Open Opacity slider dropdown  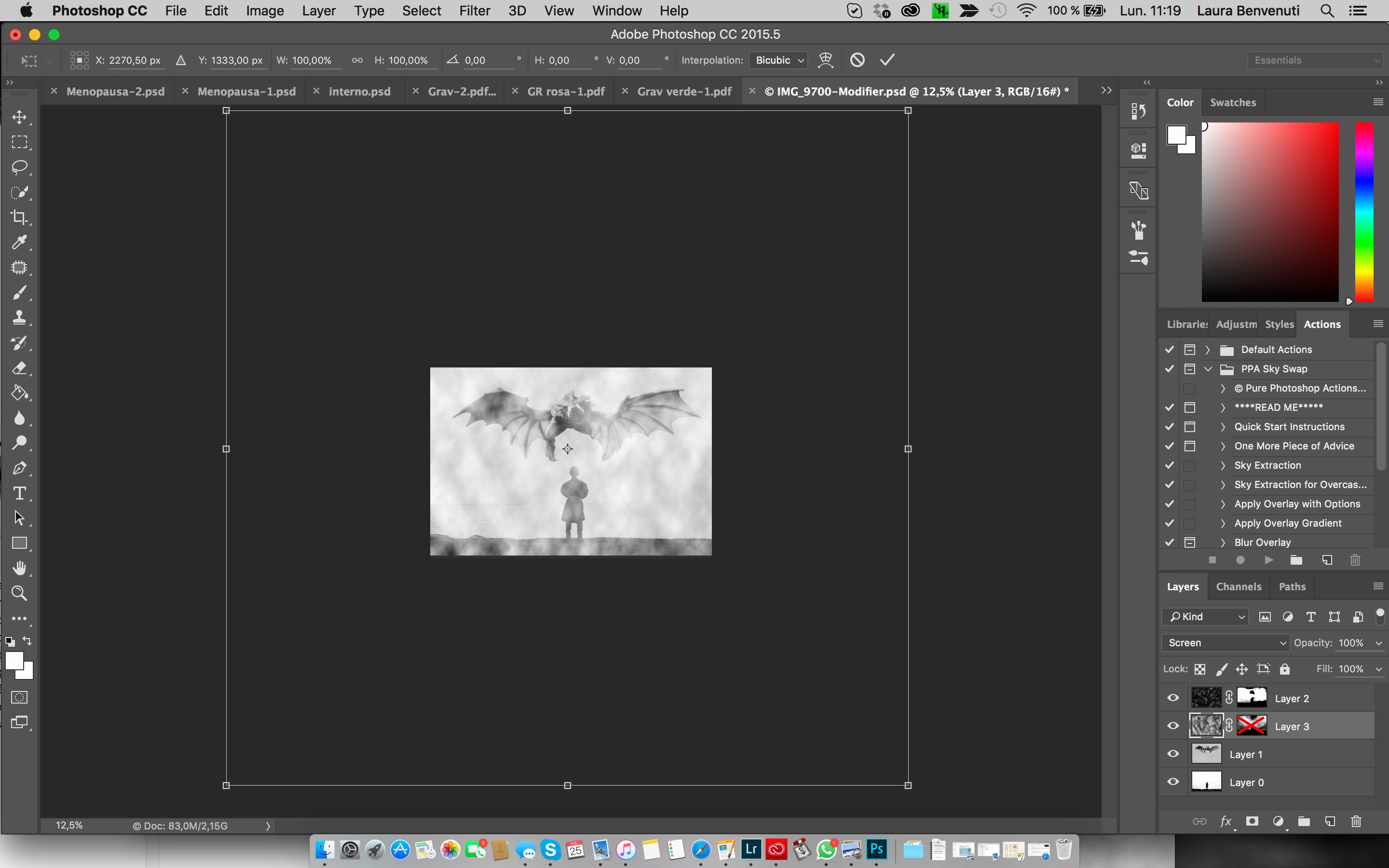pyautogui.click(x=1379, y=643)
